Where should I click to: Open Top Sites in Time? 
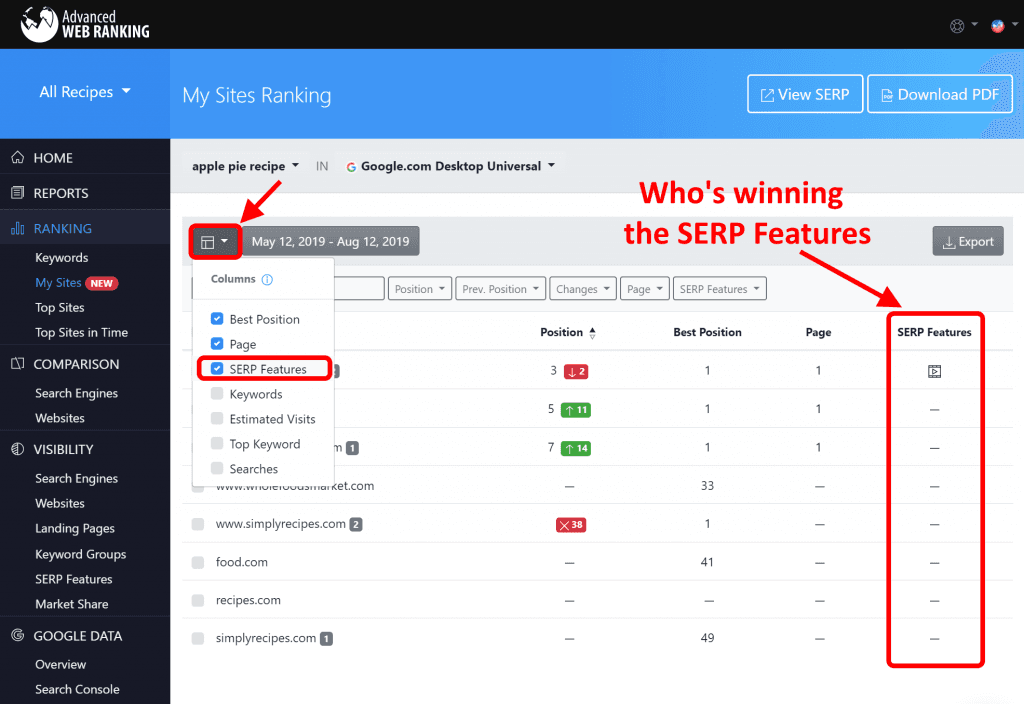pyautogui.click(x=82, y=332)
